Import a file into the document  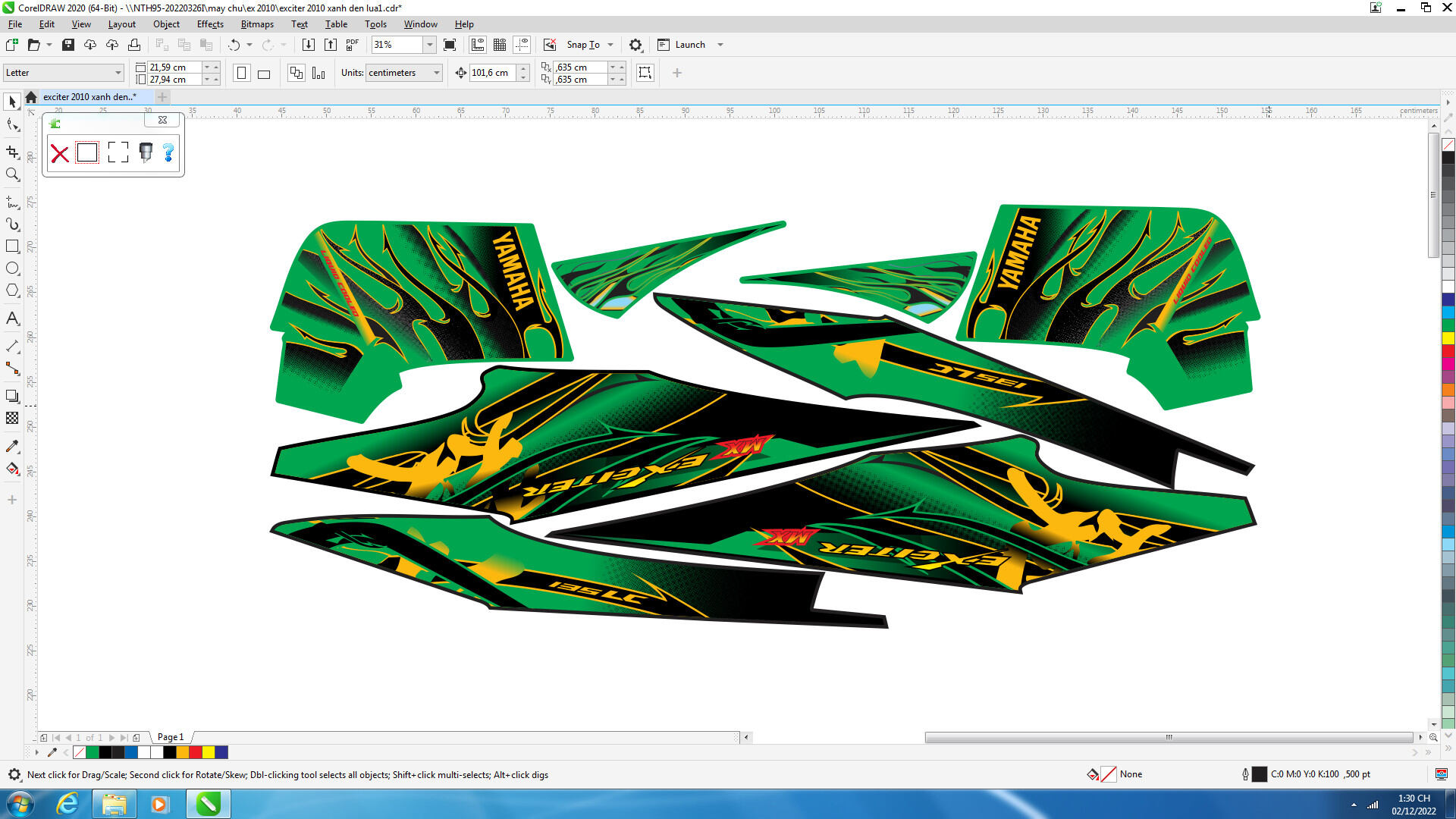pyautogui.click(x=309, y=45)
